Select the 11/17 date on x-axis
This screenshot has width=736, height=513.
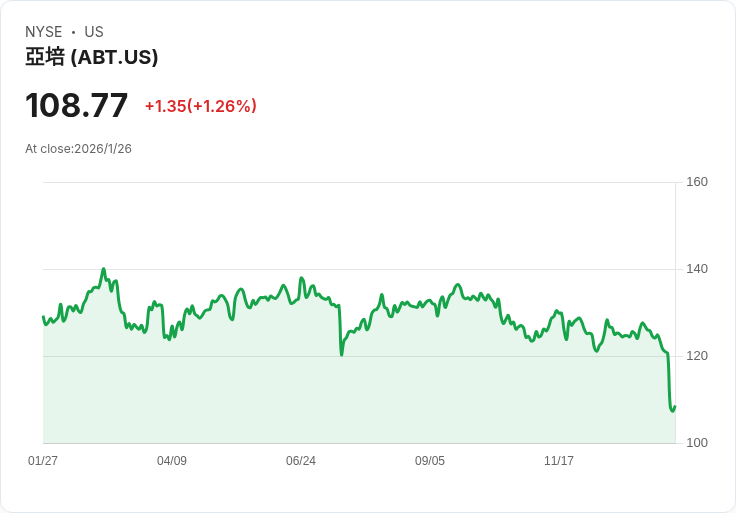pyautogui.click(x=559, y=461)
